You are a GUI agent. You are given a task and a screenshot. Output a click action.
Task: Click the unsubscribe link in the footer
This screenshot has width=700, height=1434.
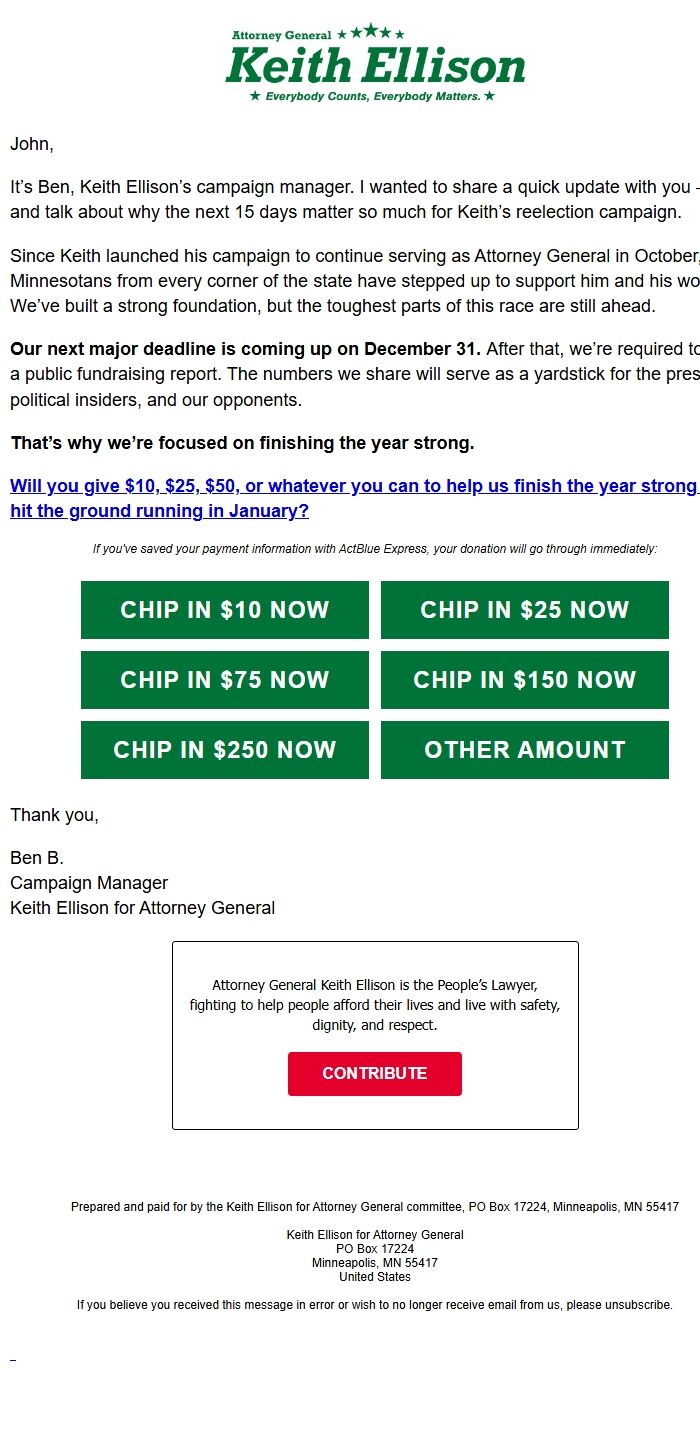(x=640, y=1304)
